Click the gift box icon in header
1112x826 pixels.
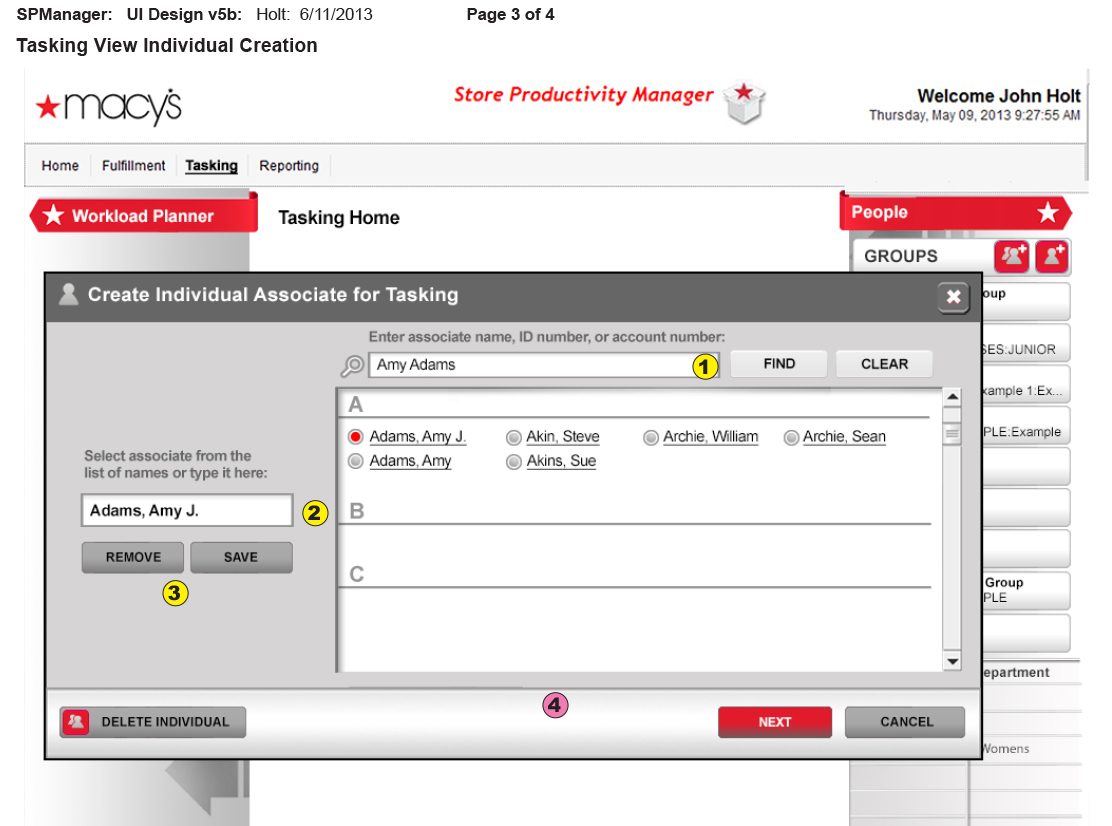point(744,102)
